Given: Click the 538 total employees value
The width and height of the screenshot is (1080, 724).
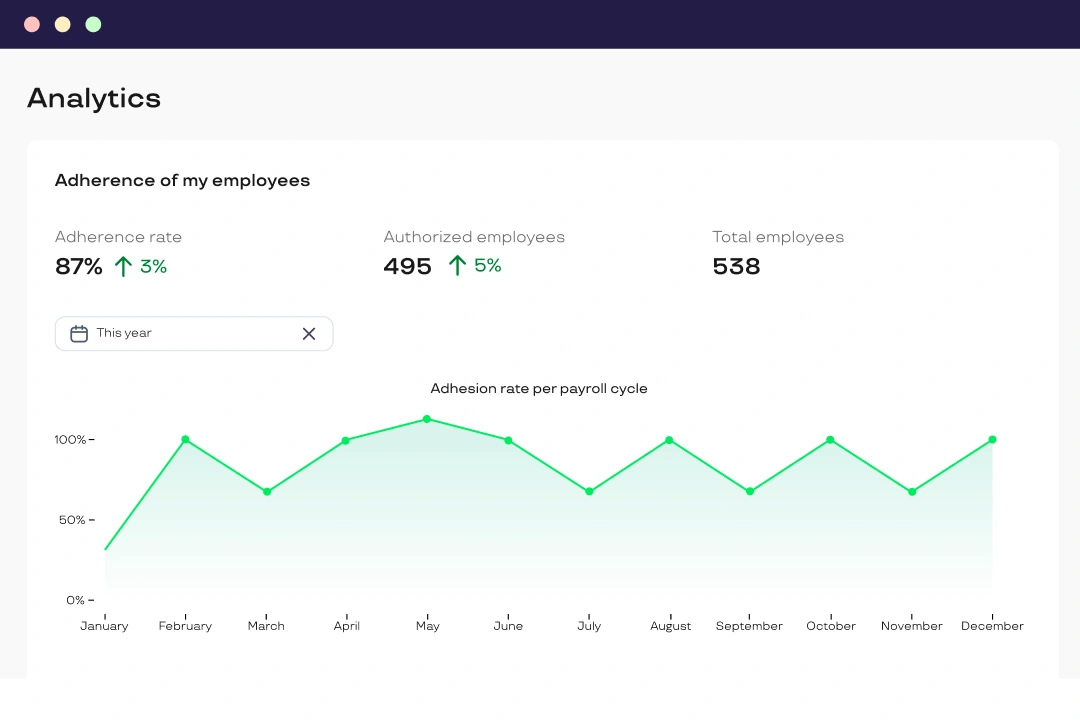Looking at the screenshot, I should pyautogui.click(x=736, y=267).
